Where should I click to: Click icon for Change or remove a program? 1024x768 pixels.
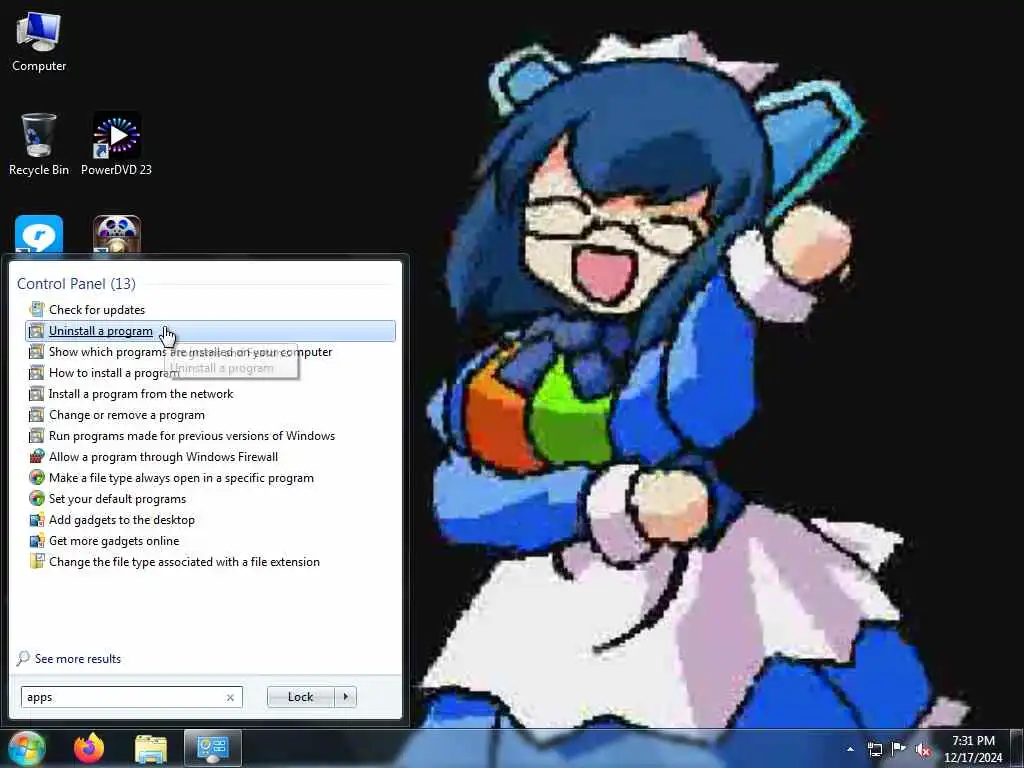click(37, 415)
